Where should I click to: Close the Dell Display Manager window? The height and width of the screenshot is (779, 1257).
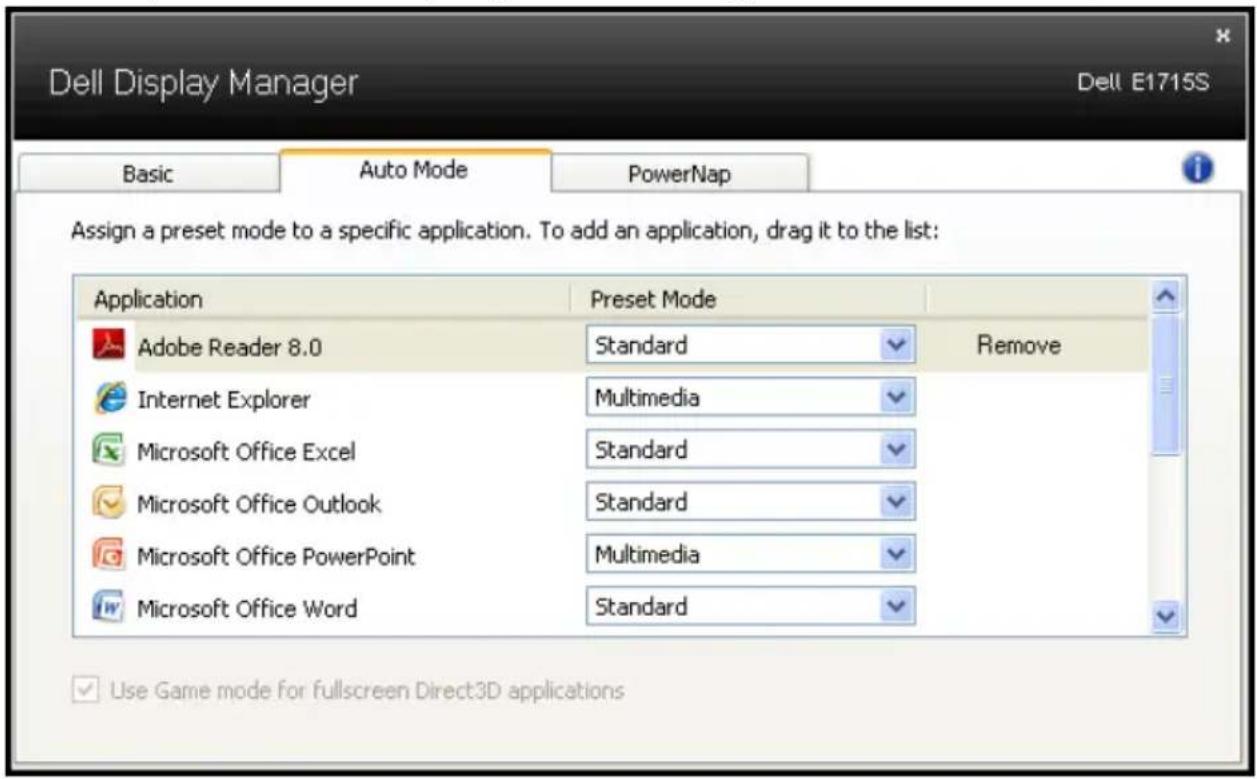click(x=1221, y=35)
